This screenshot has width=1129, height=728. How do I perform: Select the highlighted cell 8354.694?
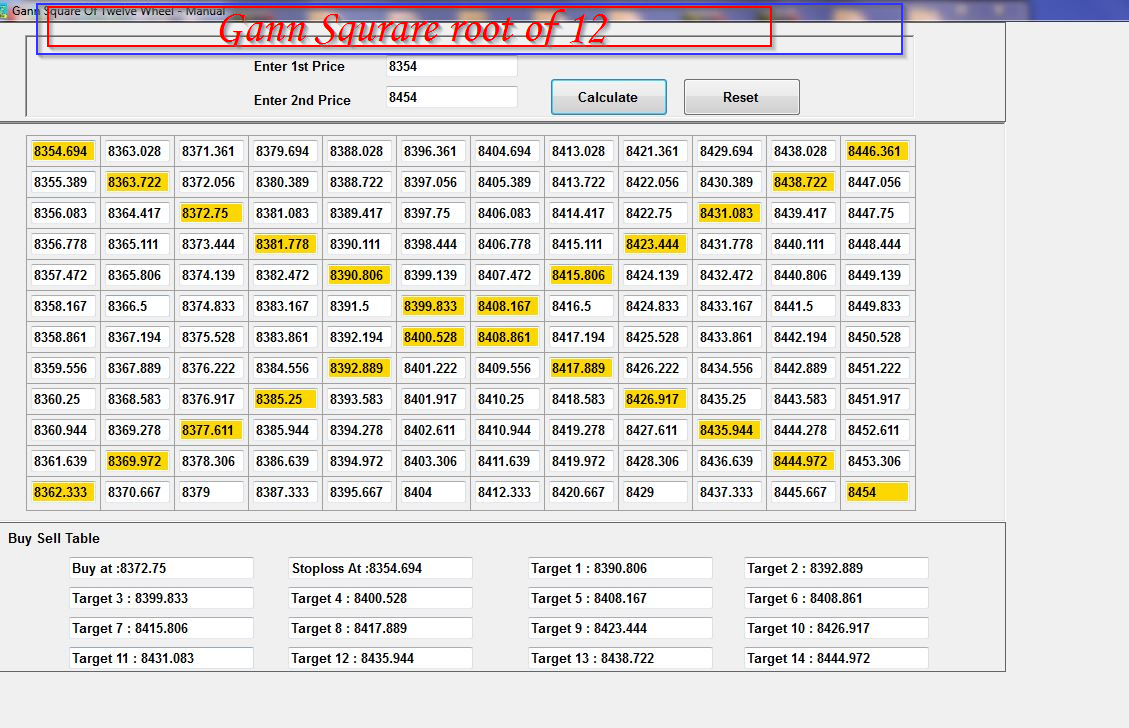(62, 151)
